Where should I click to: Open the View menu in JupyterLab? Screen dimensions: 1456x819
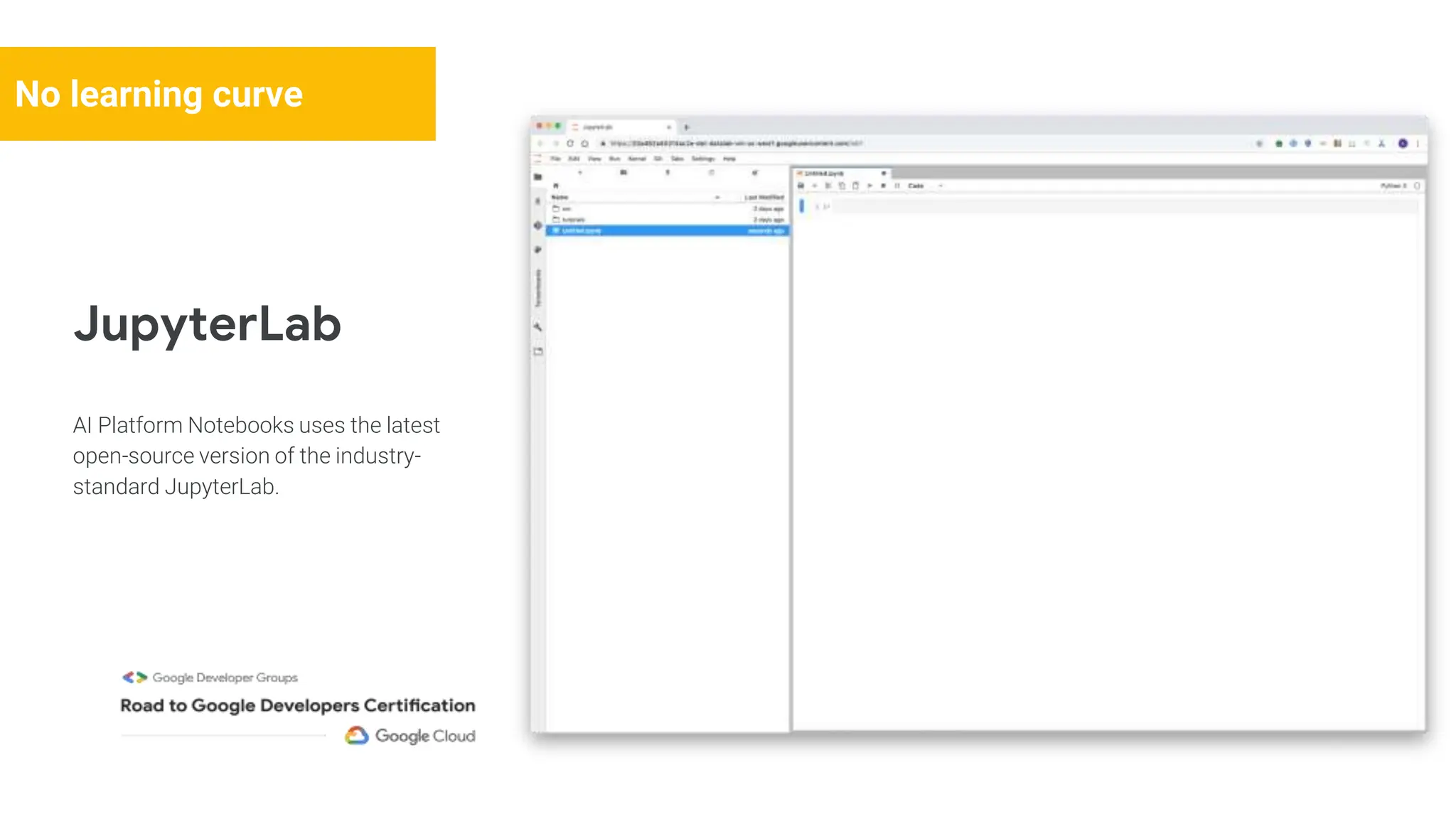594,159
